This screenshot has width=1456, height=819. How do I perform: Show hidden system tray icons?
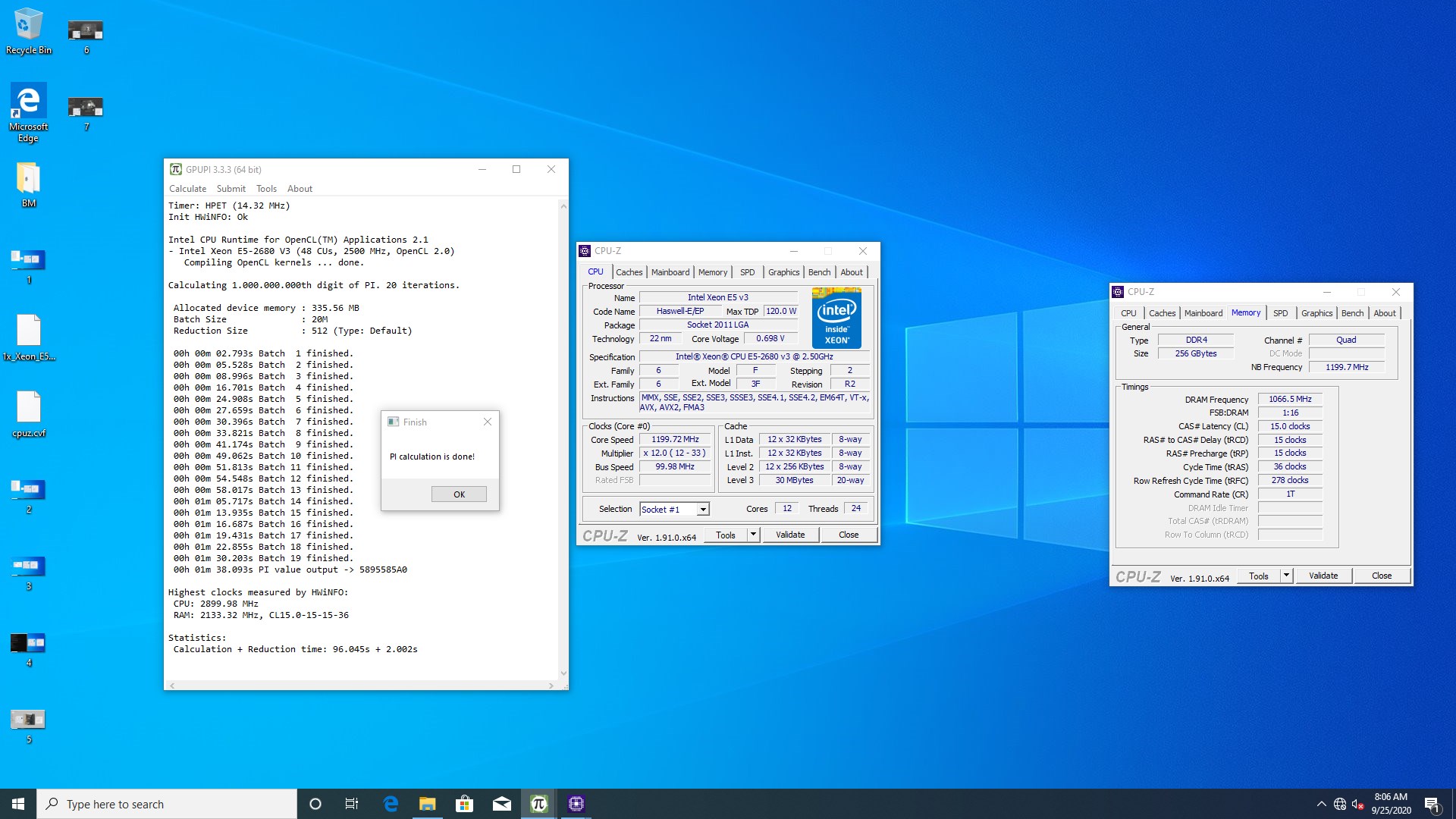[x=1321, y=804]
